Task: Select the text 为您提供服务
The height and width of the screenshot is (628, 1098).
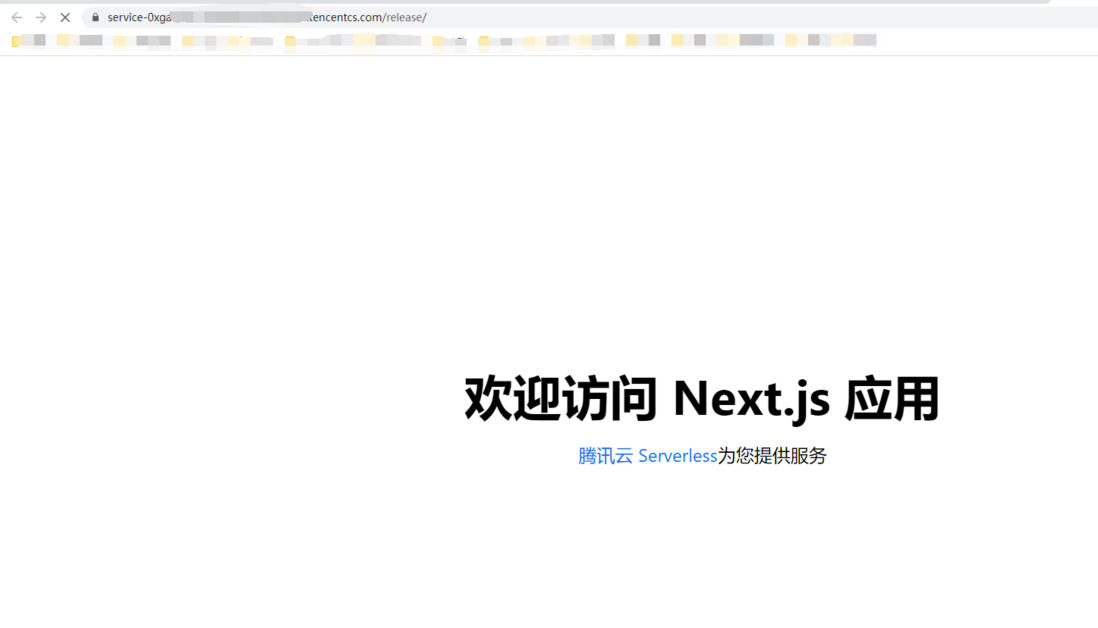Action: pos(772,456)
